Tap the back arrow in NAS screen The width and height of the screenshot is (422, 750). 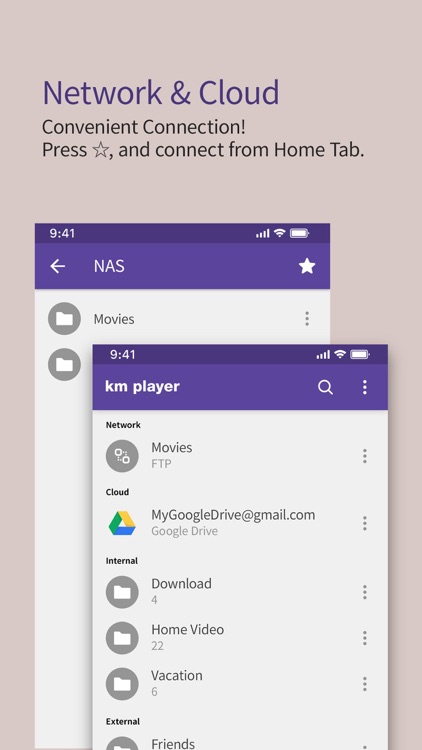tap(57, 266)
